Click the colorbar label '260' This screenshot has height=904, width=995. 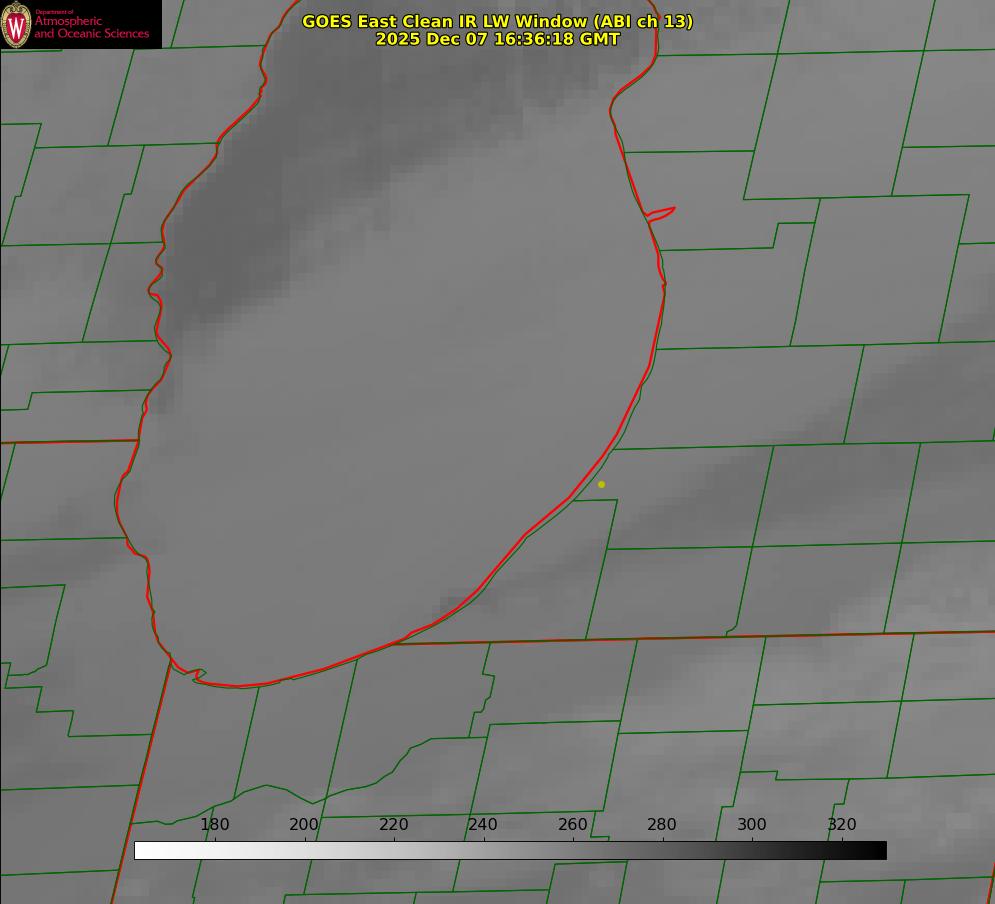pyautogui.click(x=573, y=824)
